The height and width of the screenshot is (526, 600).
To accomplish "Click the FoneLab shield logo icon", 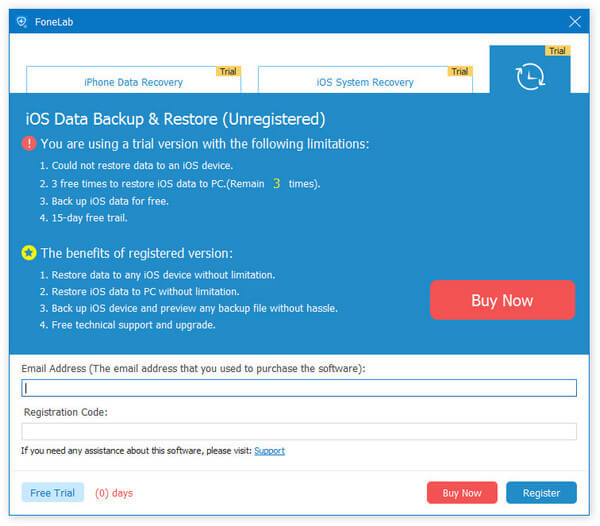I will click(21, 22).
